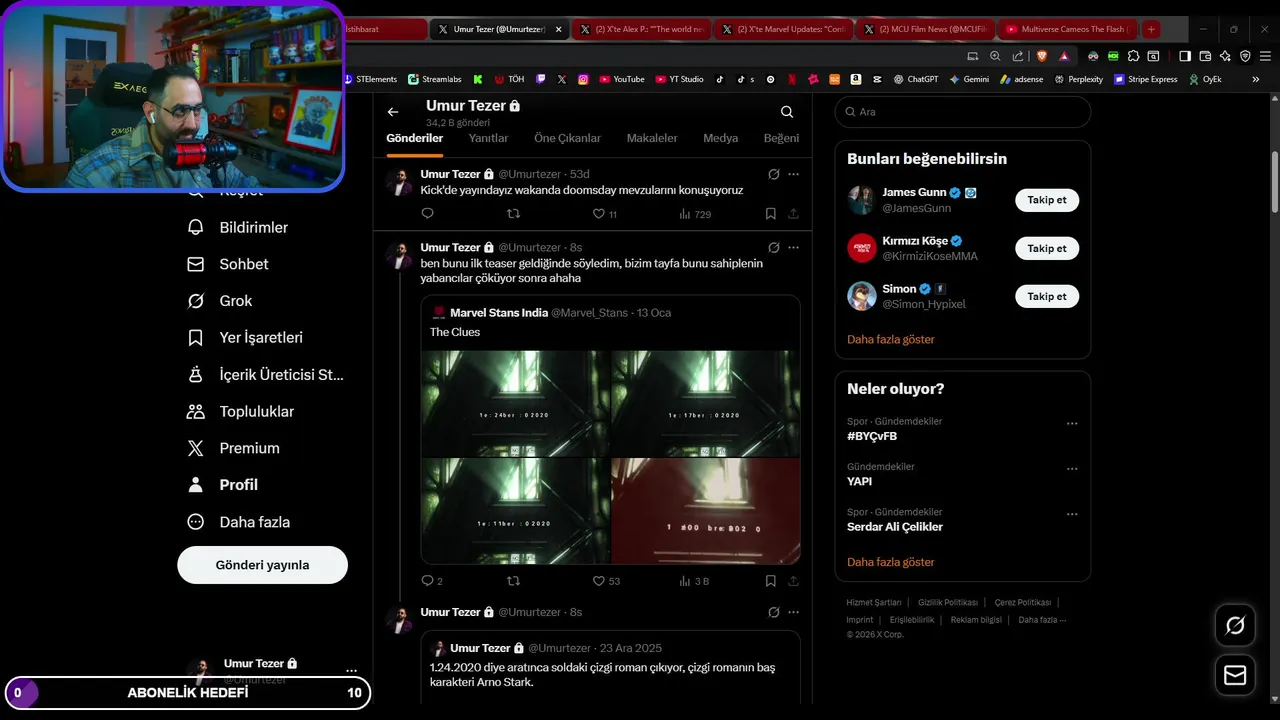
Task: Share the Kick'de yayındayız post
Action: click(793, 214)
